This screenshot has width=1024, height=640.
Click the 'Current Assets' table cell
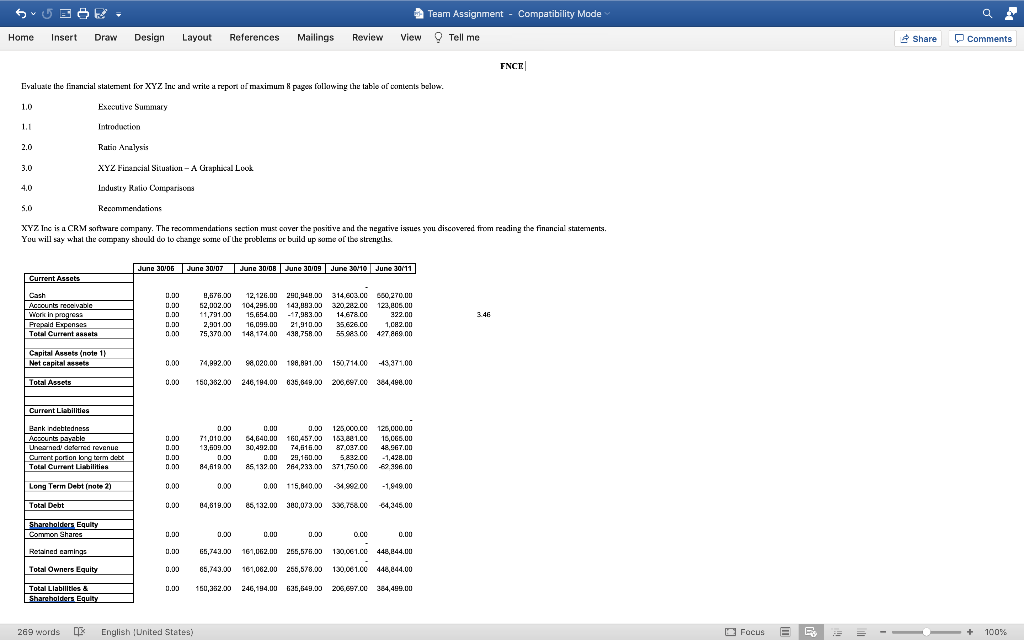(x=78, y=278)
